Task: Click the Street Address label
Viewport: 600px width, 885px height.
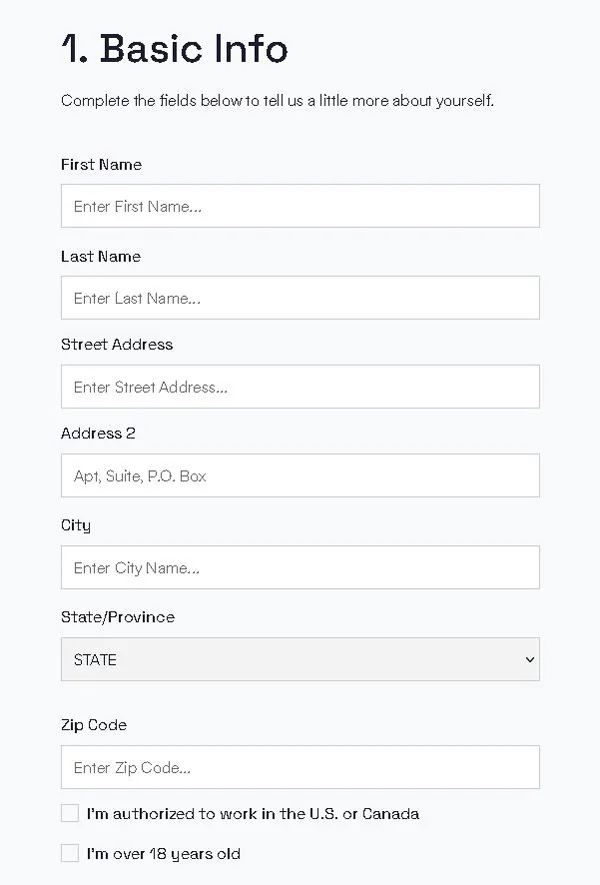Action: tap(117, 344)
